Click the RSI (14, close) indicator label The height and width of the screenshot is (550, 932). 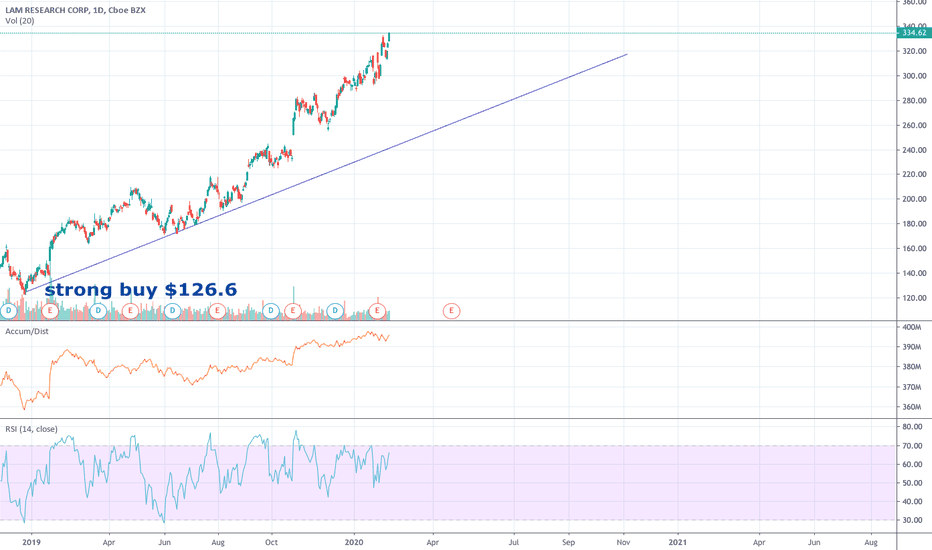[x=31, y=429]
